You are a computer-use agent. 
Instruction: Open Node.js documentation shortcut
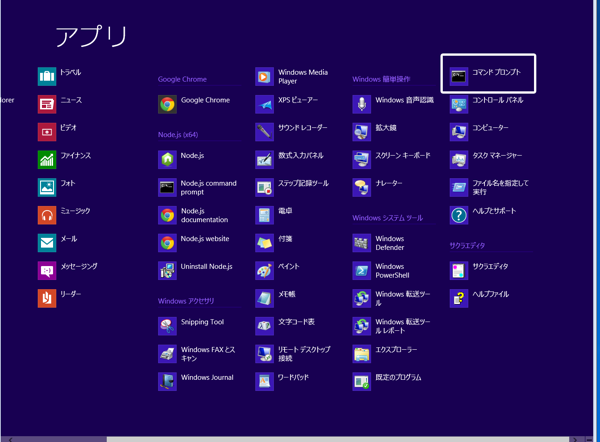(x=167, y=215)
